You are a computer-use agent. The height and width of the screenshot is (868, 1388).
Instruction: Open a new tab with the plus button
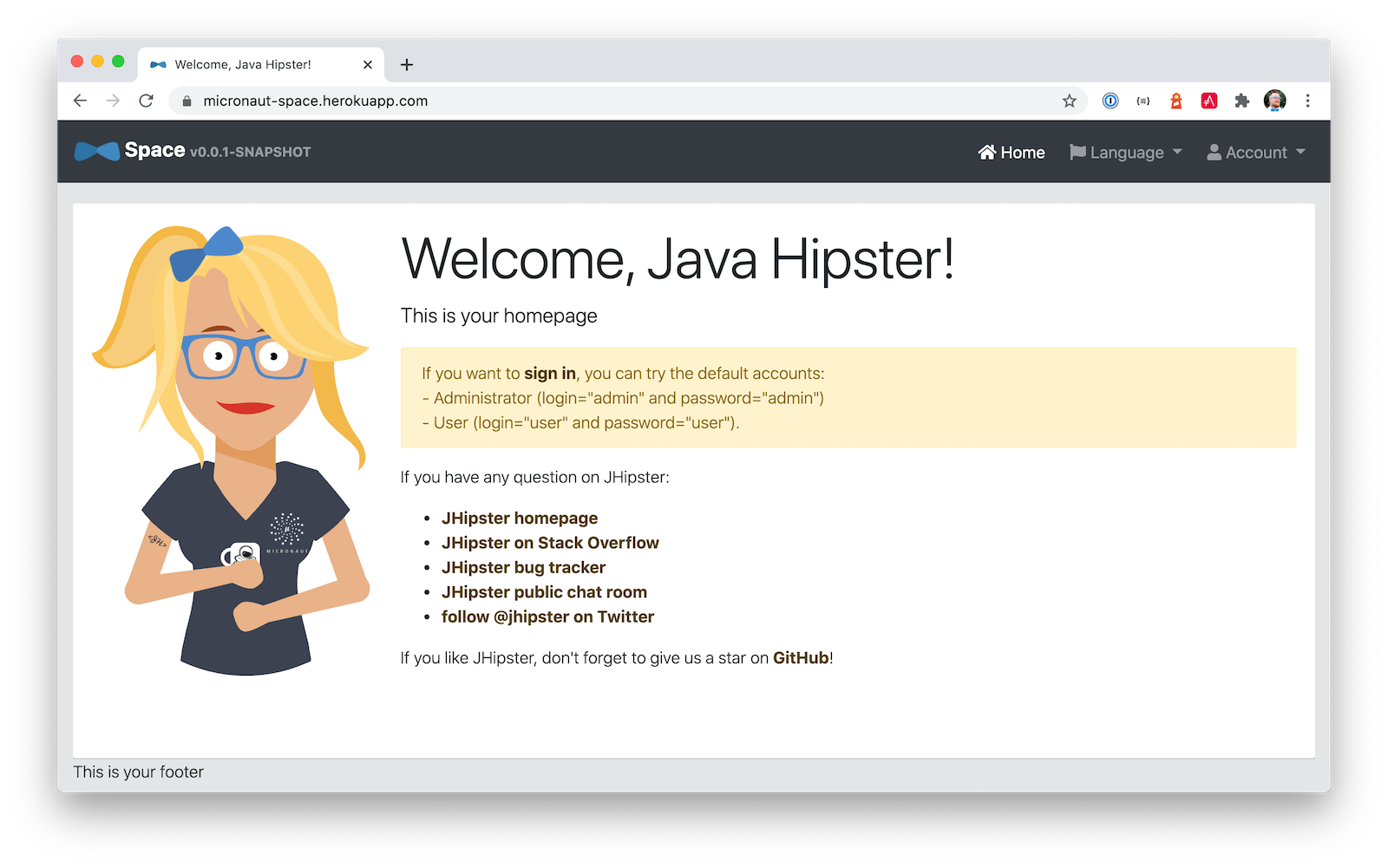[x=406, y=65]
